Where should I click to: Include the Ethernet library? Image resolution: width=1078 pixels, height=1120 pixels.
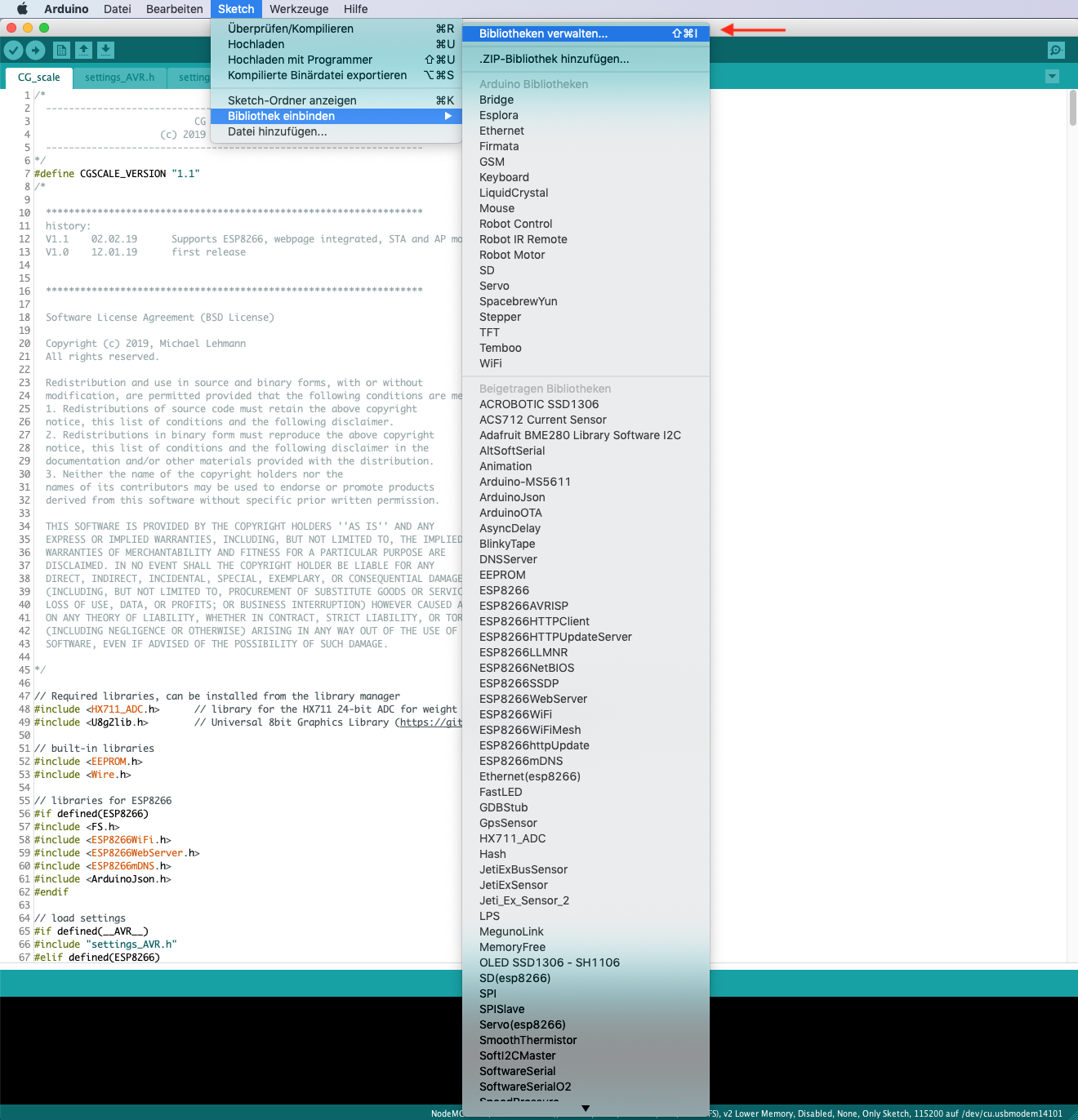pos(586,131)
